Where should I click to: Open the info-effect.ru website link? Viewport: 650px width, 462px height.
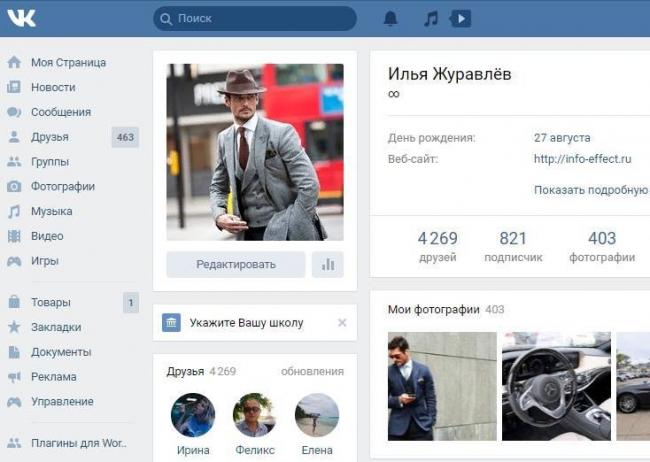point(582,159)
